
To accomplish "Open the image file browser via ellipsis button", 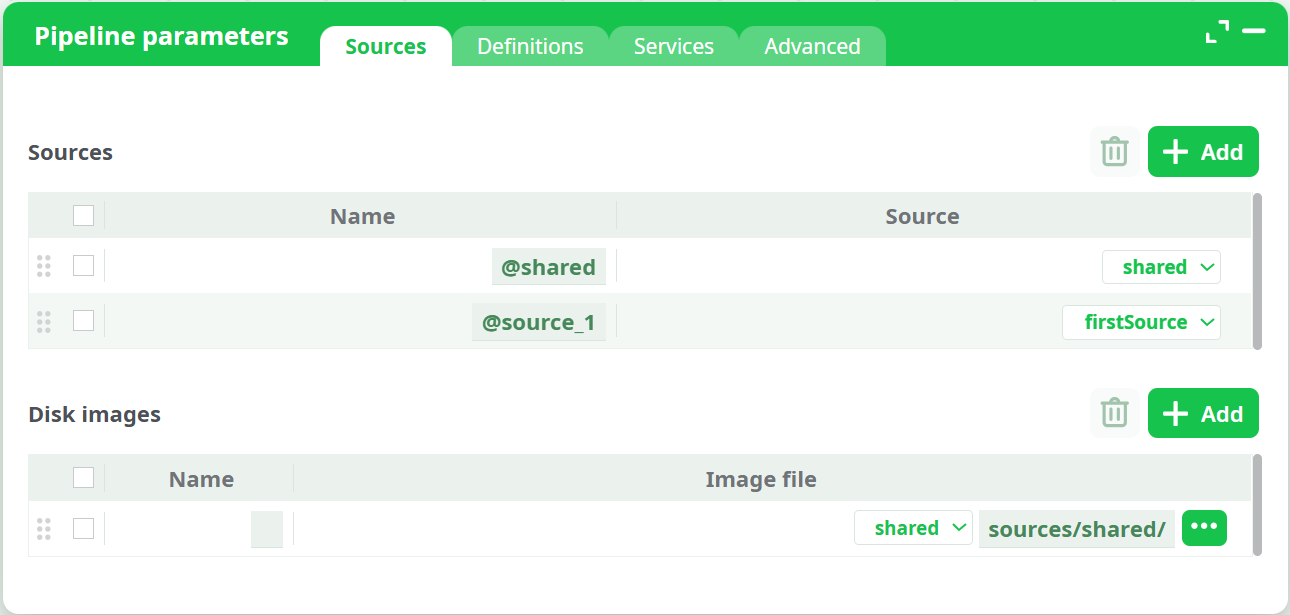I will tap(1204, 527).
